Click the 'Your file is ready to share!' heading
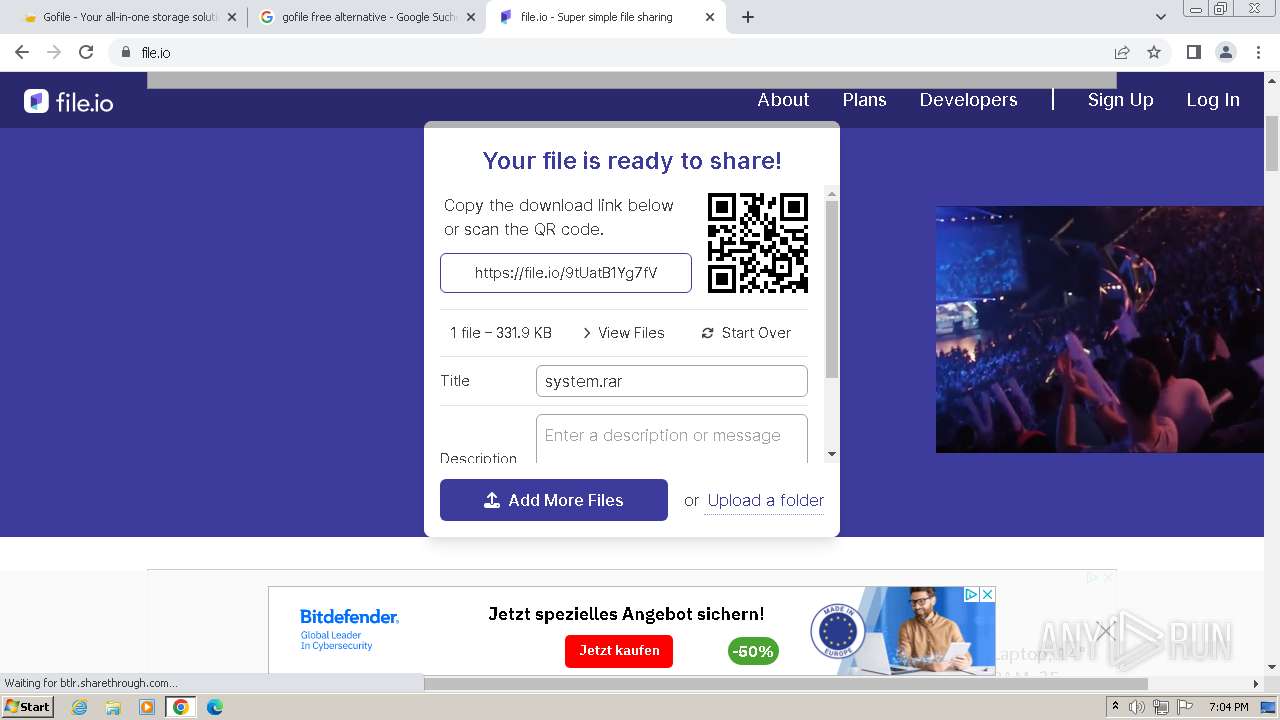This screenshot has height=720, width=1280. pos(632,161)
